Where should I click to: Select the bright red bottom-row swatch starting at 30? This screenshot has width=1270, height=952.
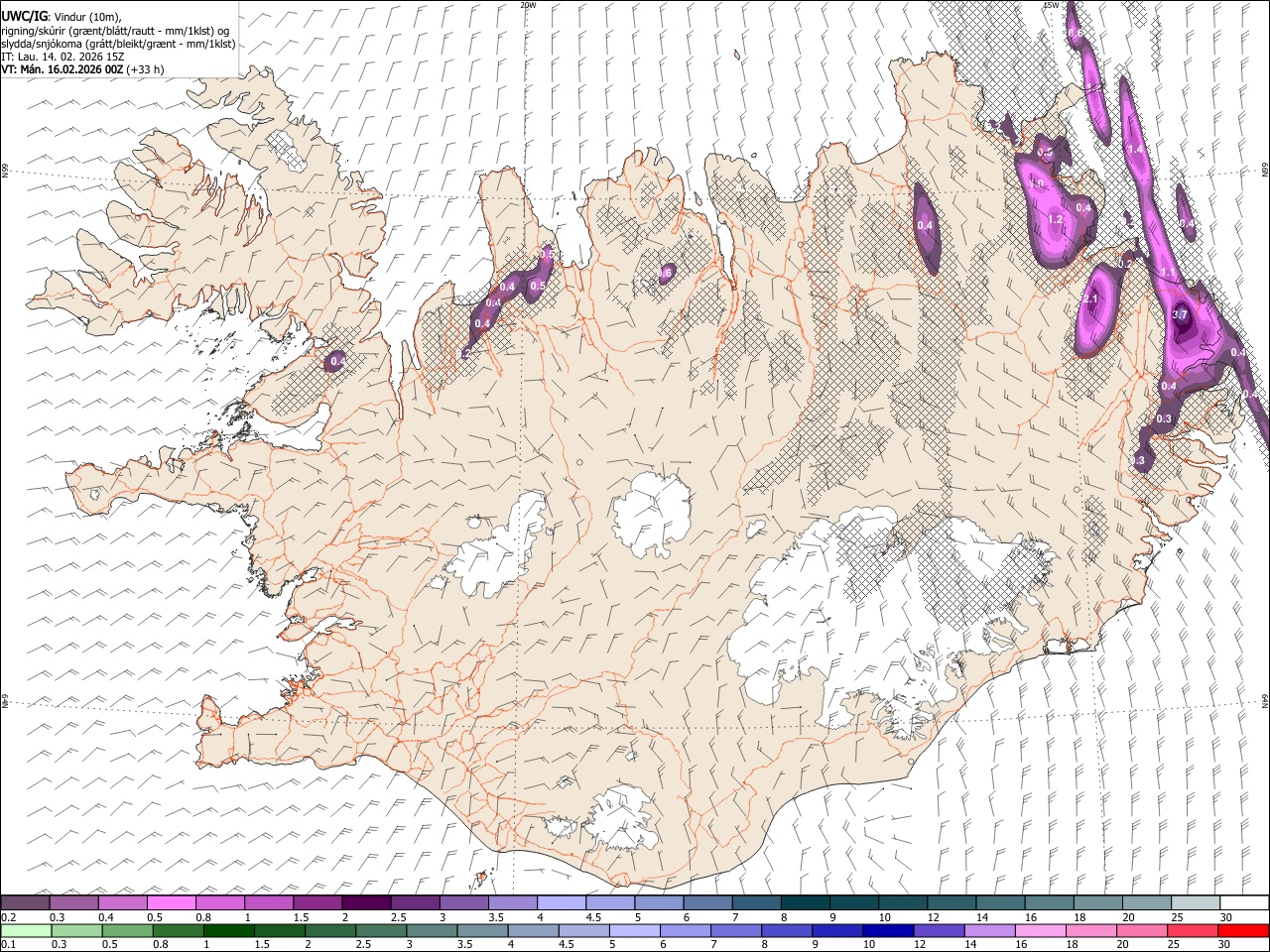tap(1243, 931)
